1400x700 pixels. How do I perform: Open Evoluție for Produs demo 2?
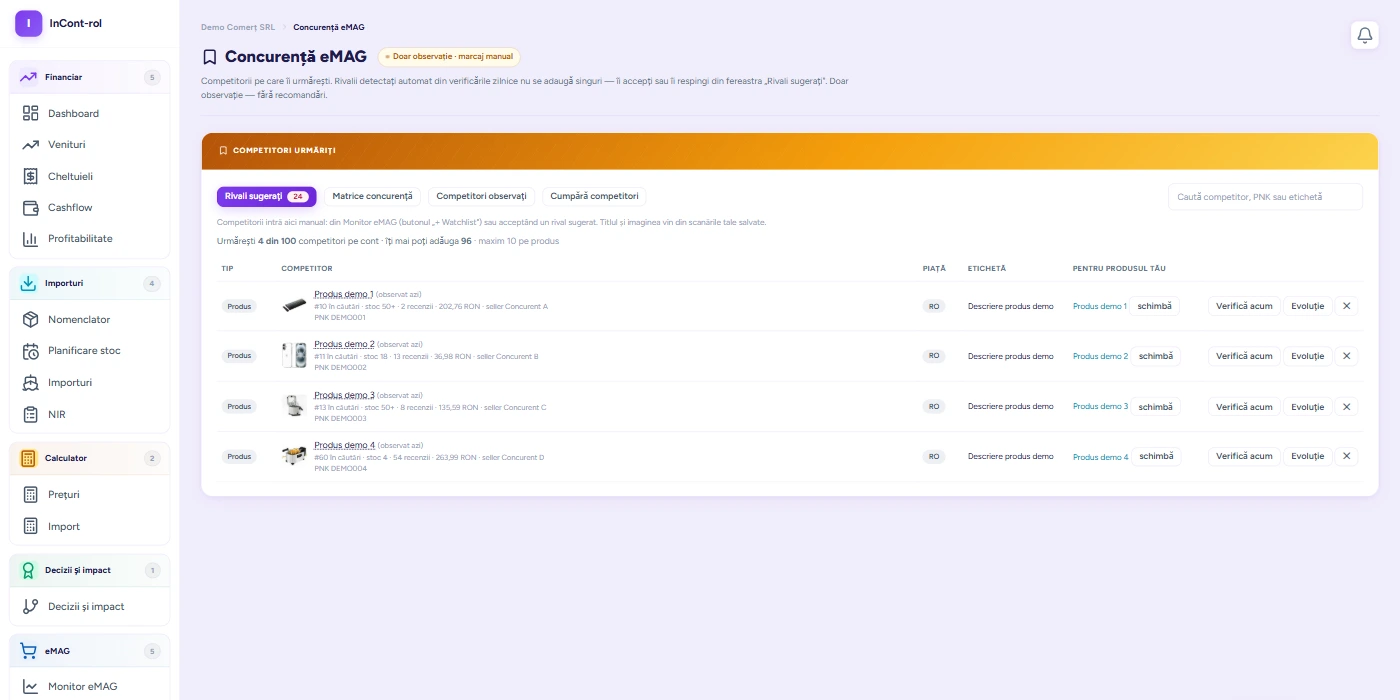[x=1307, y=356]
